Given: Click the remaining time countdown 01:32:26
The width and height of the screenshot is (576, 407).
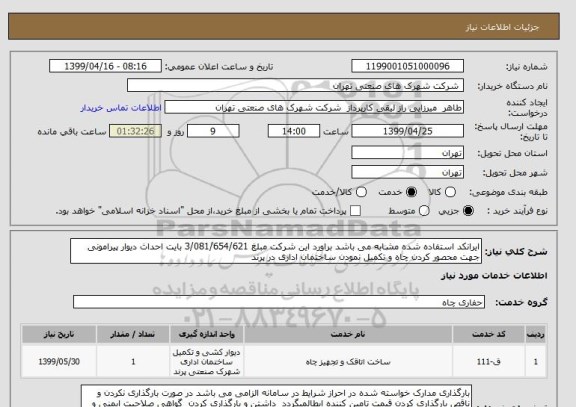Looking at the screenshot, I should (136, 131).
